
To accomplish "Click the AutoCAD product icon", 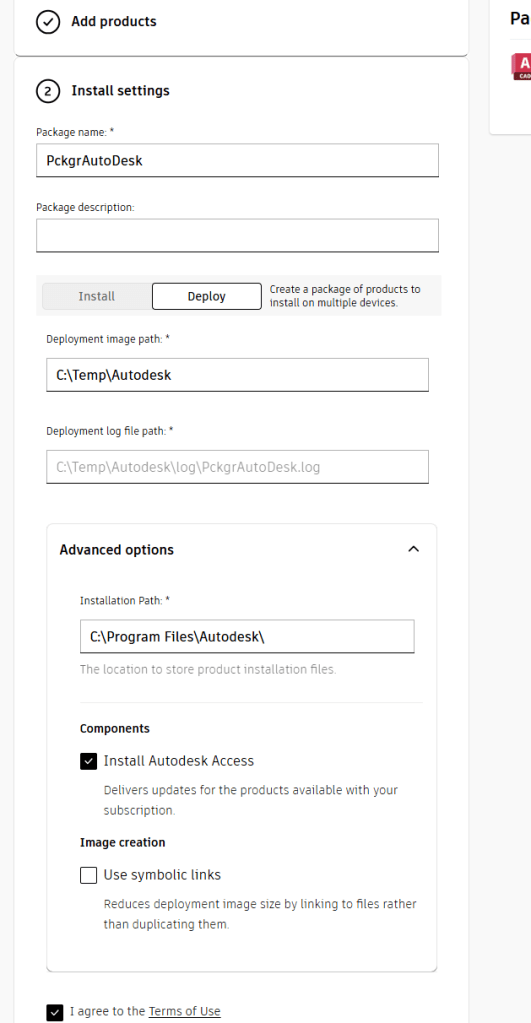I will click(522, 67).
